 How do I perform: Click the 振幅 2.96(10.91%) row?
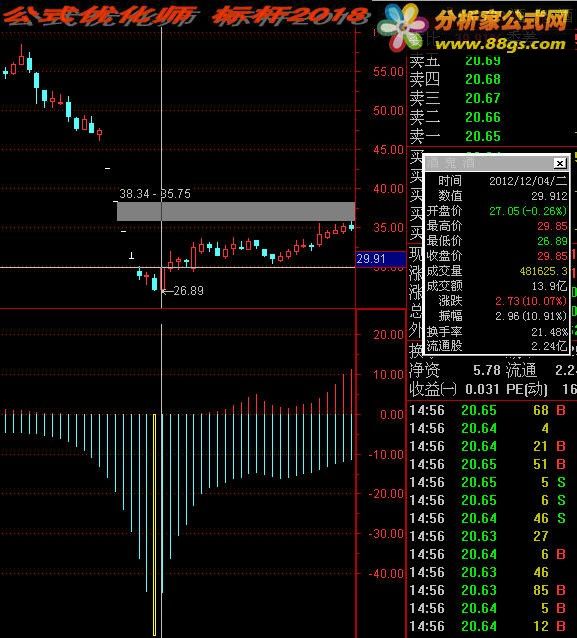[497, 316]
